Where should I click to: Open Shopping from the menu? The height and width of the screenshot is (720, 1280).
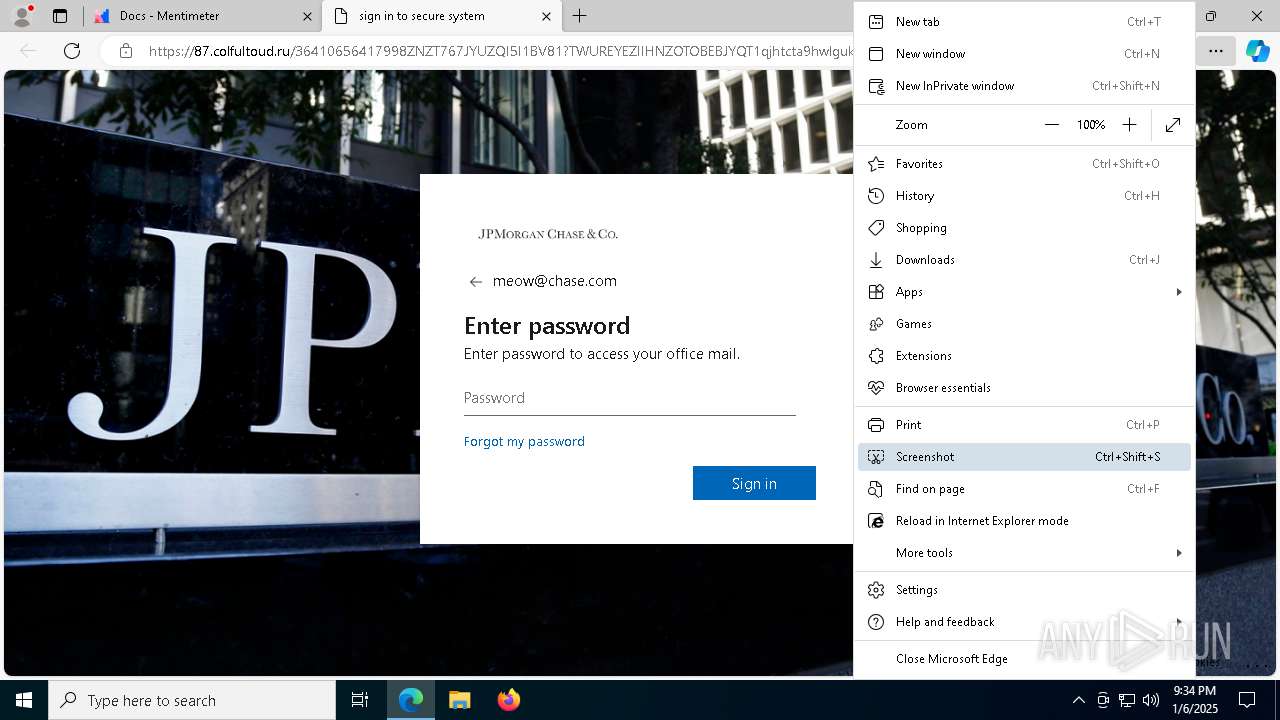click(1024, 228)
